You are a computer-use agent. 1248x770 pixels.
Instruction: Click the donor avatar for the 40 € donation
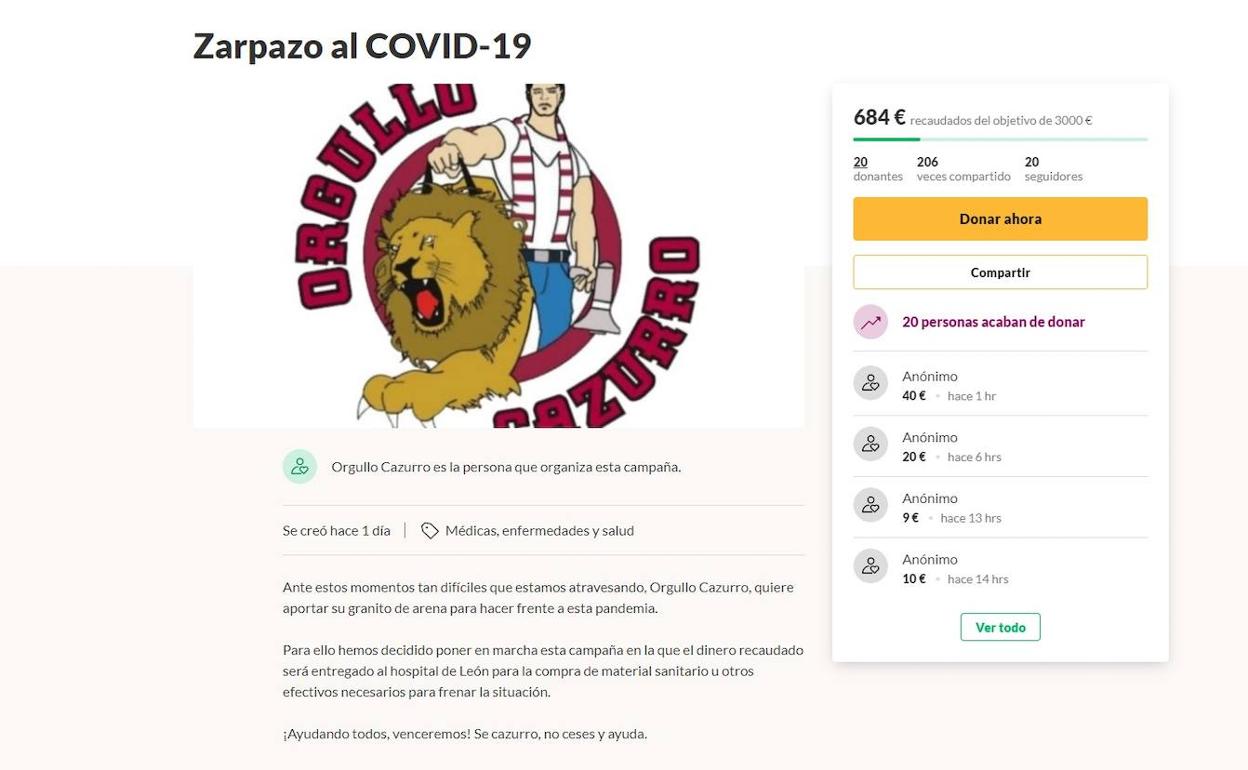point(870,383)
